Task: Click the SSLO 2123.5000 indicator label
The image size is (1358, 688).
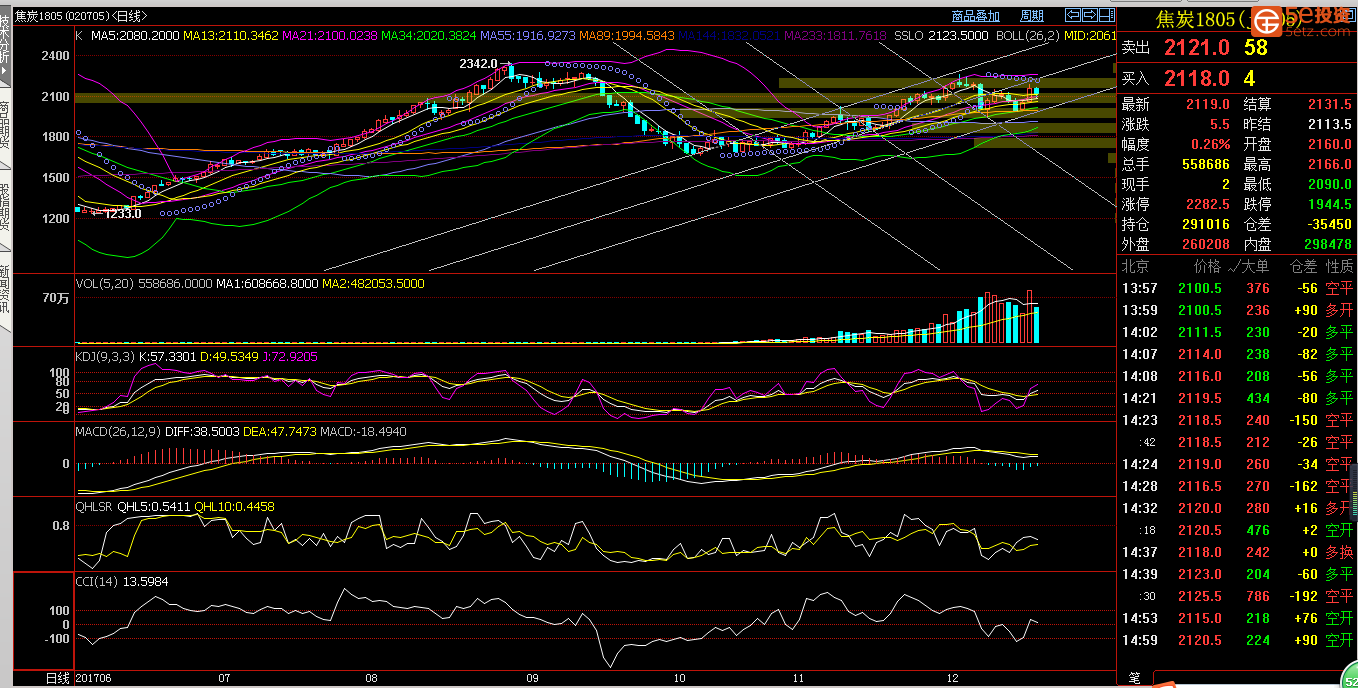Action: point(942,35)
